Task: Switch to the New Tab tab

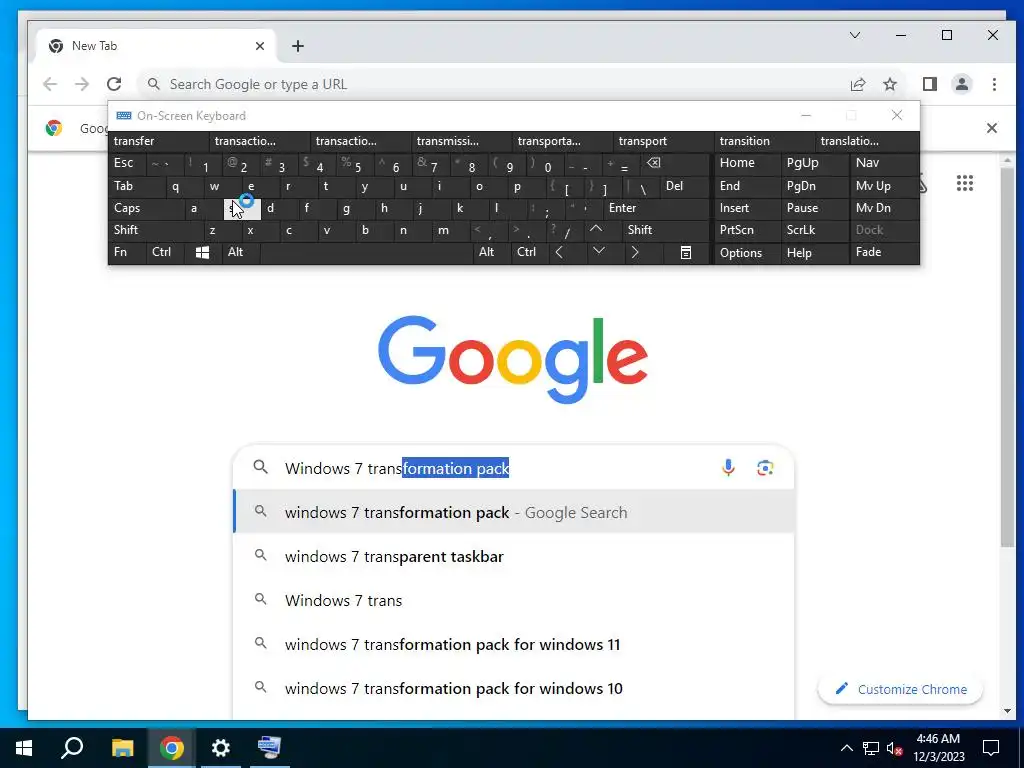Action: pyautogui.click(x=153, y=46)
